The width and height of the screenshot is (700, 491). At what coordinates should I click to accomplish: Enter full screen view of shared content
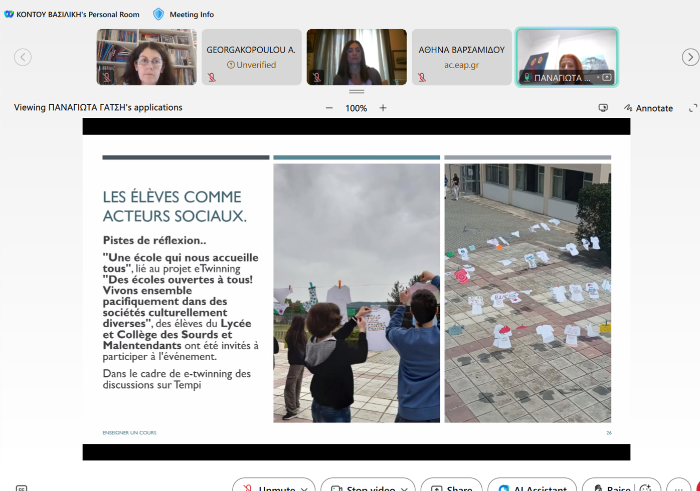pyautogui.click(x=693, y=108)
